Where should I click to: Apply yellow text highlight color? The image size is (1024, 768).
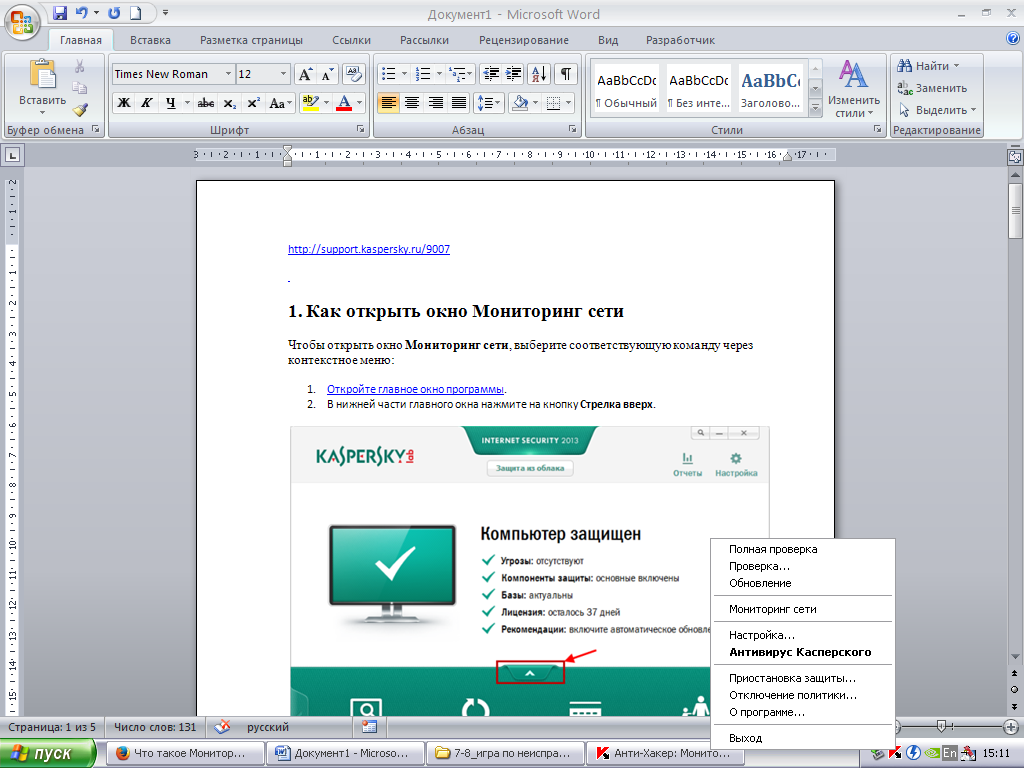(311, 103)
